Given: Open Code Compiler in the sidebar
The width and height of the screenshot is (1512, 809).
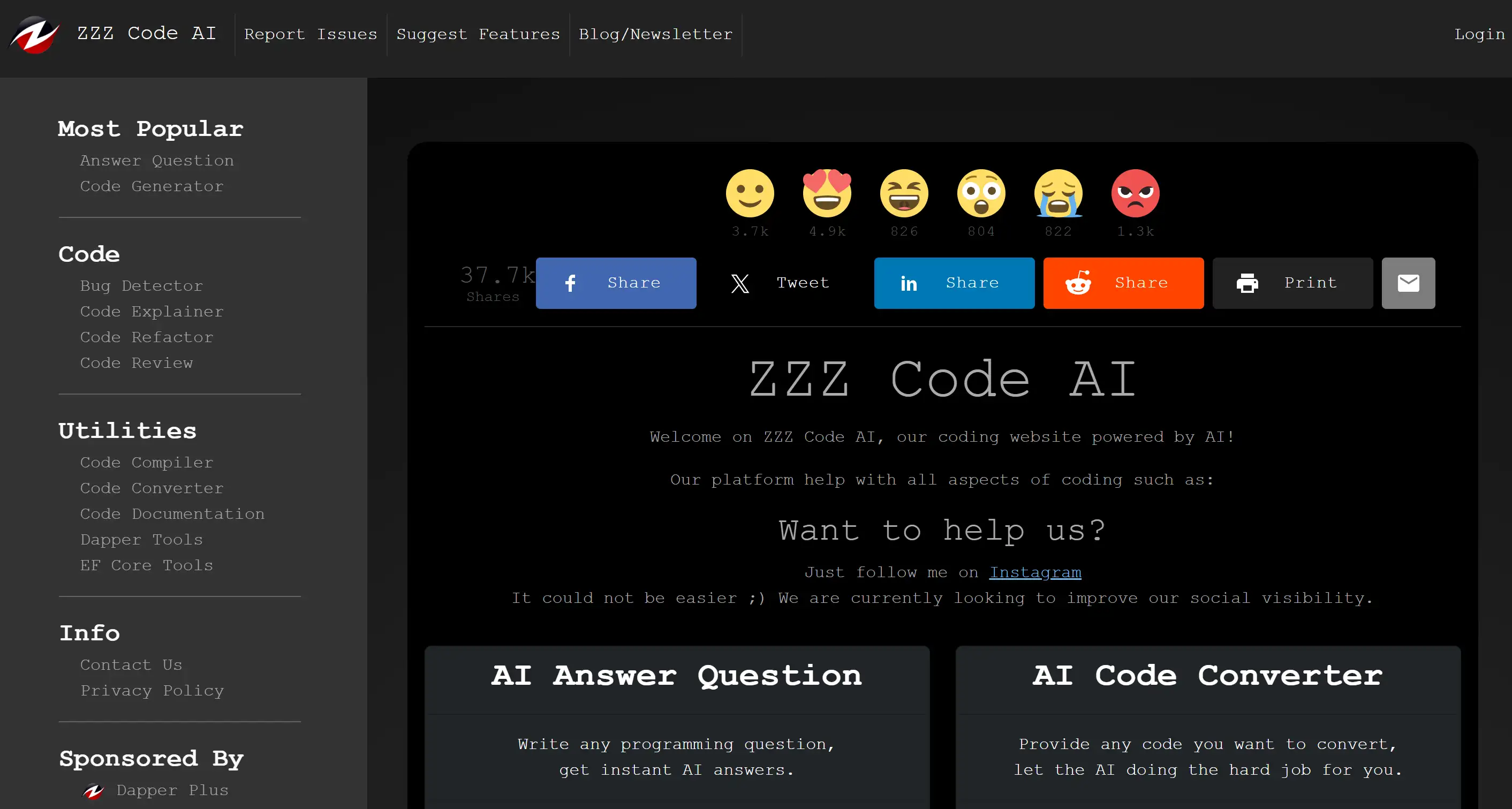Looking at the screenshot, I should [147, 463].
